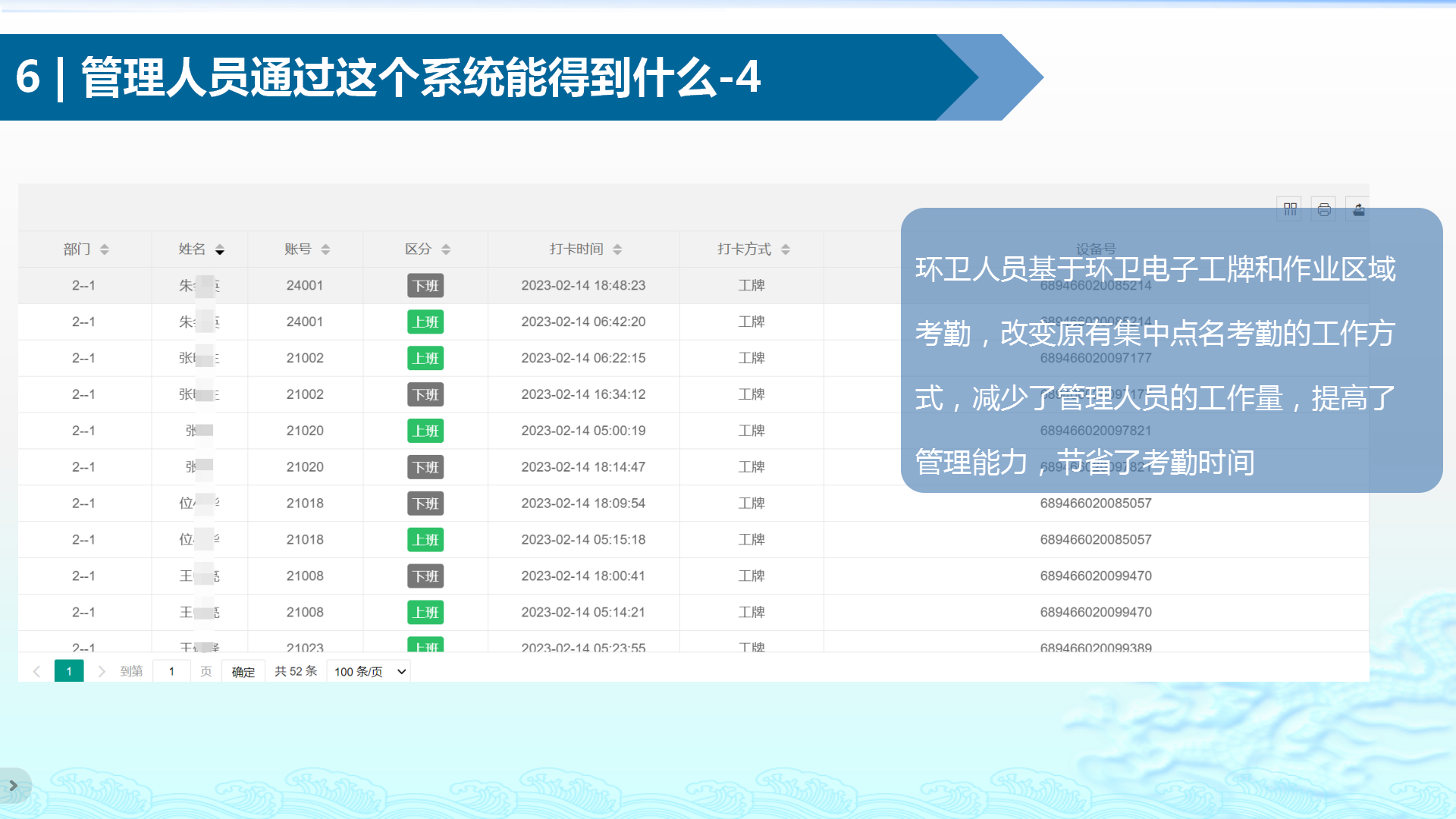The height and width of the screenshot is (819, 1456).
Task: Click timestamp 2023-02-14 05:14:21
Action: [x=583, y=613]
